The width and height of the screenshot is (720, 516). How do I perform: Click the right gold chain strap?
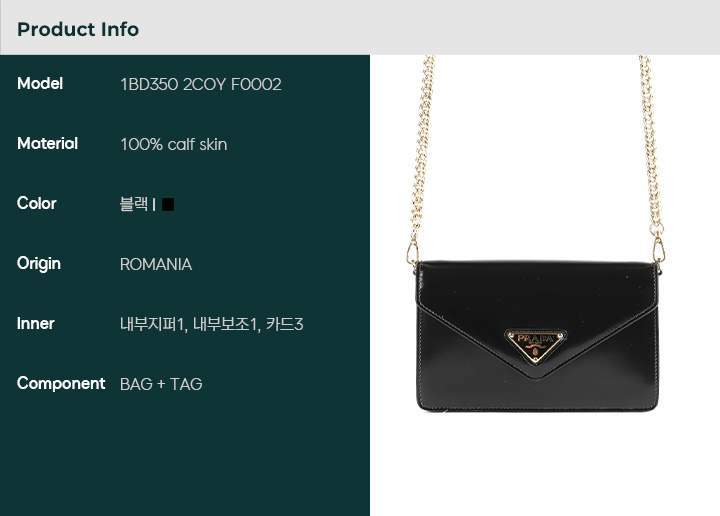651,142
